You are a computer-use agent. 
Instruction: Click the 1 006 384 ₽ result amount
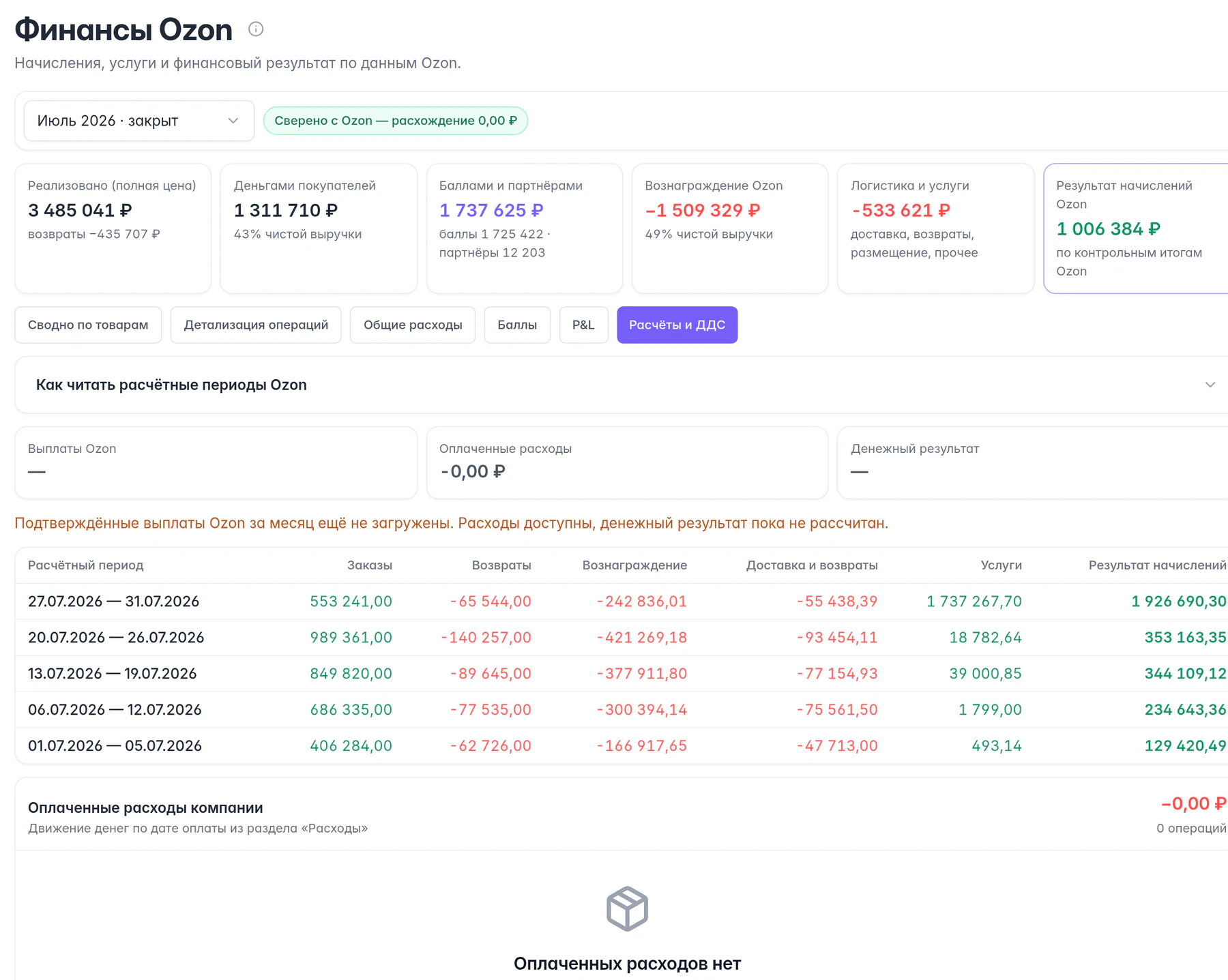1108,229
